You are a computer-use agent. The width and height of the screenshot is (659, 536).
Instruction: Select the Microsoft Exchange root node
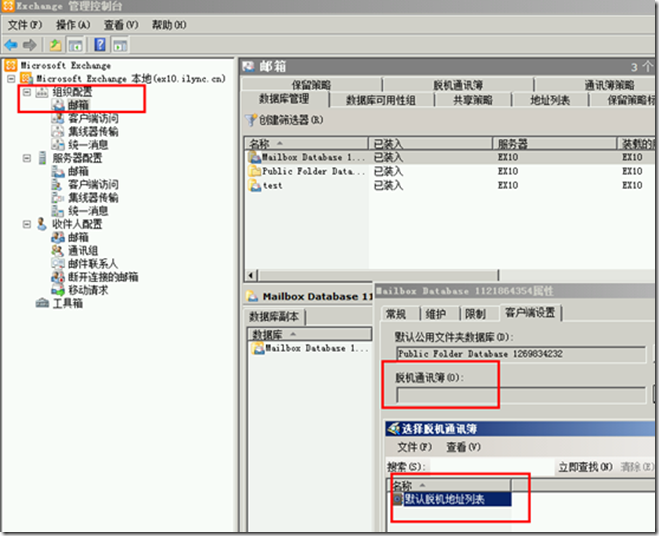pos(65,66)
